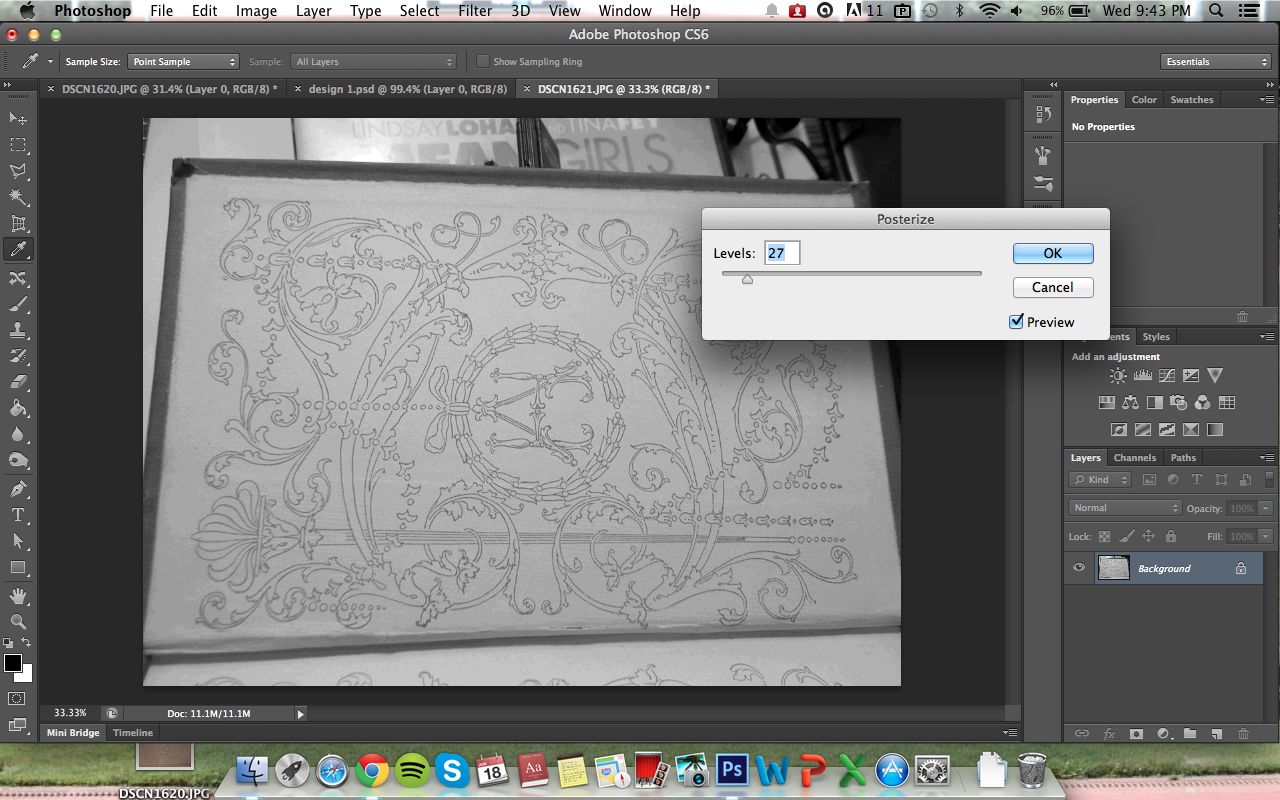Click OK in the Posterize dialog
The width and height of the screenshot is (1280, 800).
(1053, 254)
